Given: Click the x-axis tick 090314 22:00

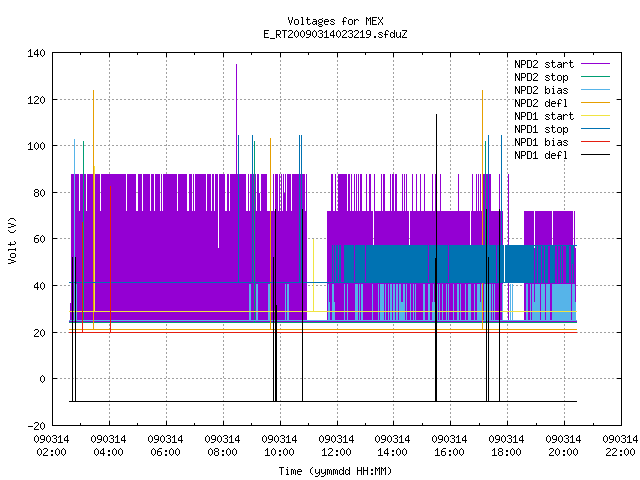Looking at the screenshot, I should pos(620,446).
